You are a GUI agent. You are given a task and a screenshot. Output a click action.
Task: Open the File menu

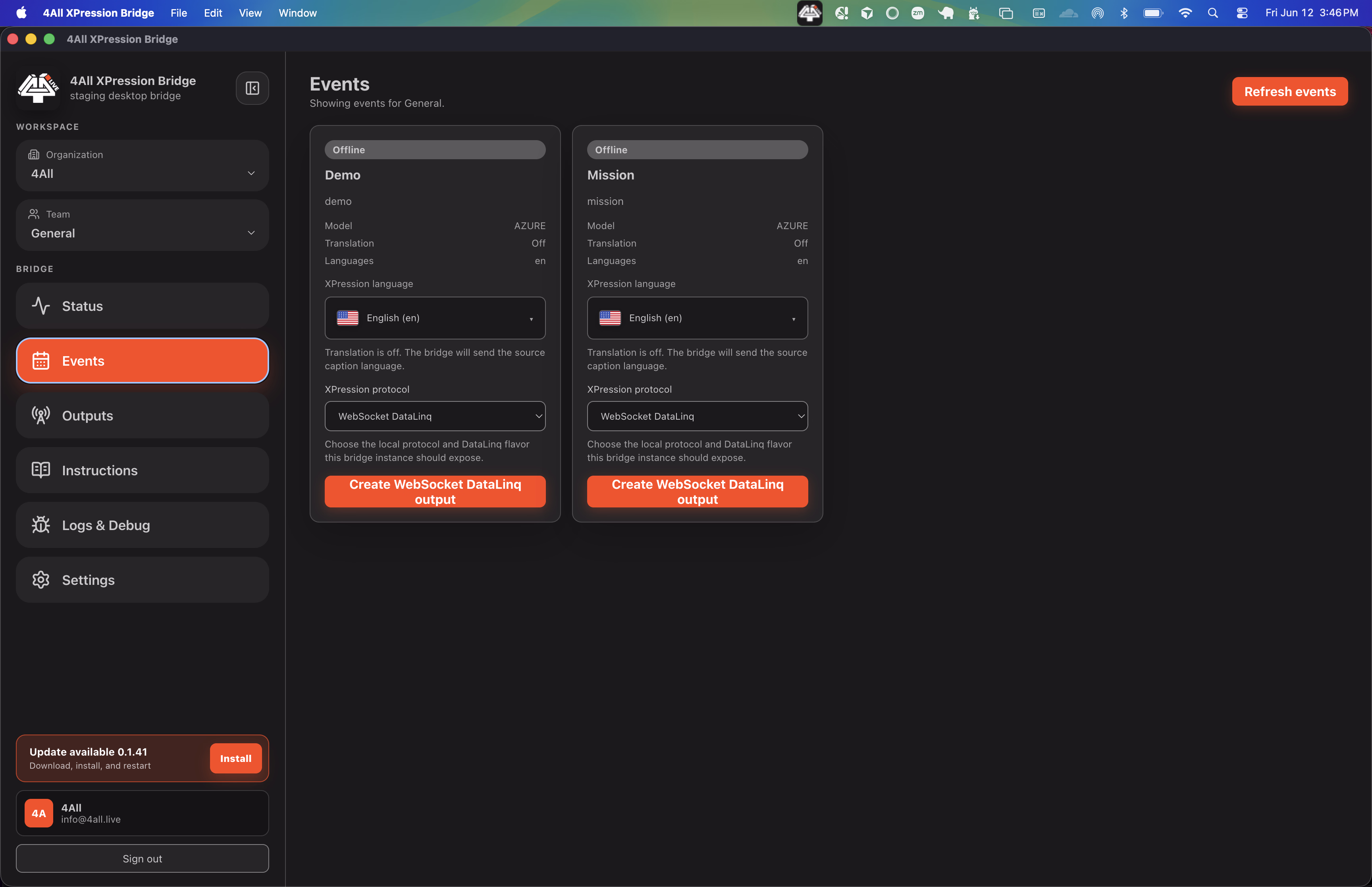[x=179, y=13]
